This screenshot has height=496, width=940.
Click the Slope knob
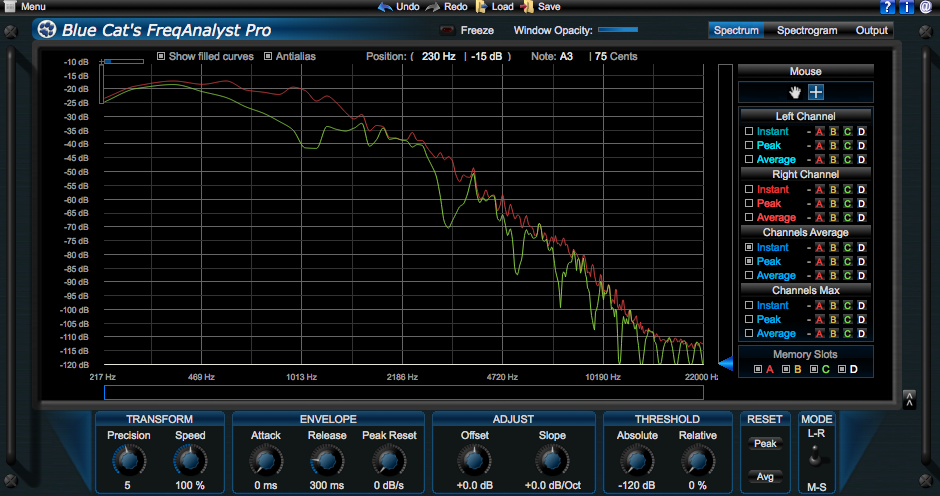552,461
